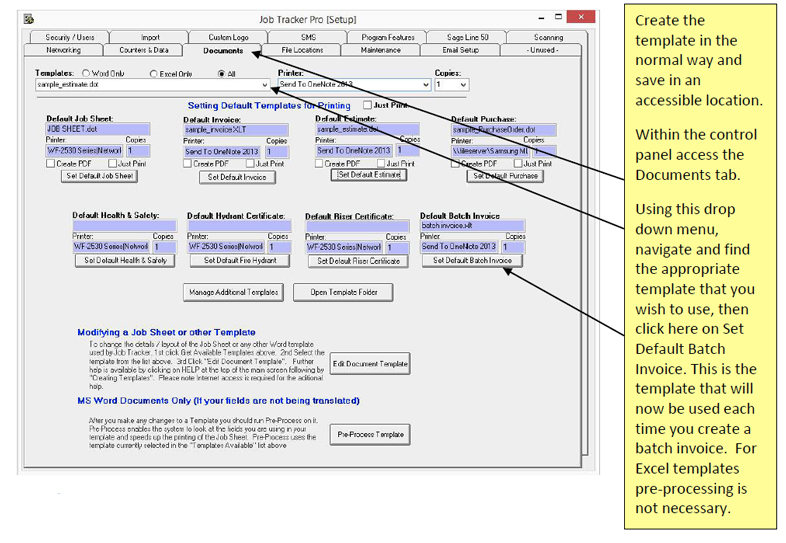The image size is (786, 543).
Task: Click Set Default Fire Hydrant button
Action: tap(240, 261)
